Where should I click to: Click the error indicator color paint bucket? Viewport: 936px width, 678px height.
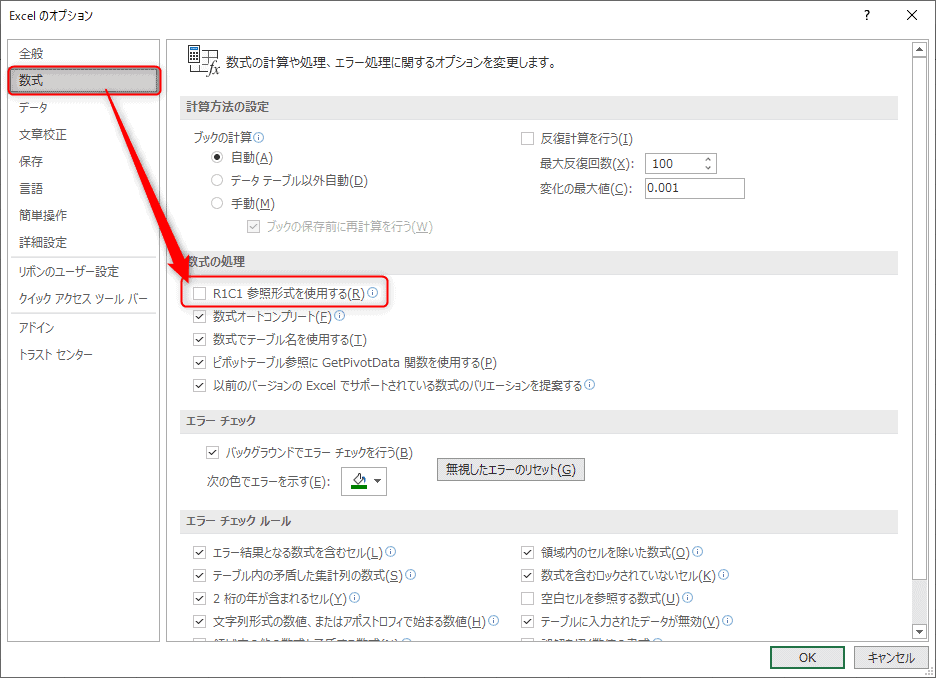359,481
